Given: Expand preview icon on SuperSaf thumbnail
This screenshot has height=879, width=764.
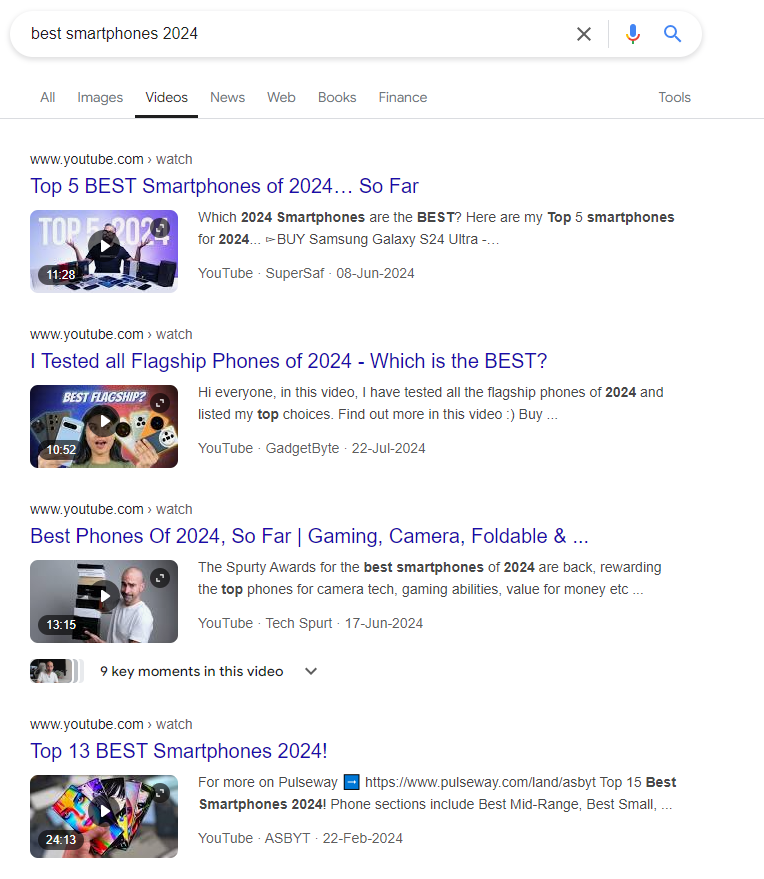Looking at the screenshot, I should 160,228.
